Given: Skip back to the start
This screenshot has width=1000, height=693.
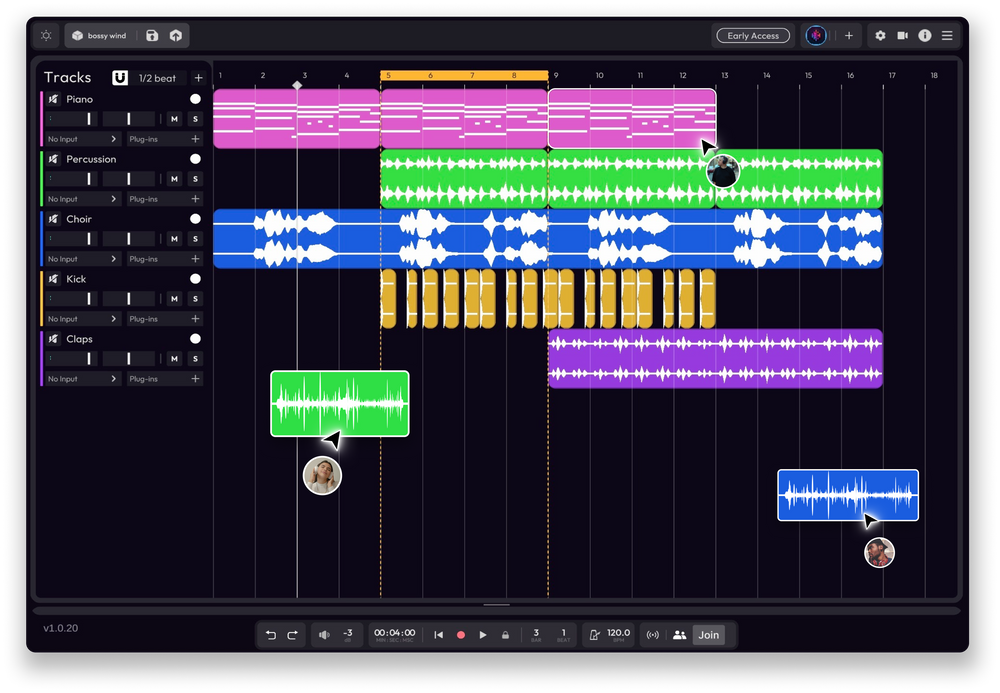Looking at the screenshot, I should pos(438,634).
